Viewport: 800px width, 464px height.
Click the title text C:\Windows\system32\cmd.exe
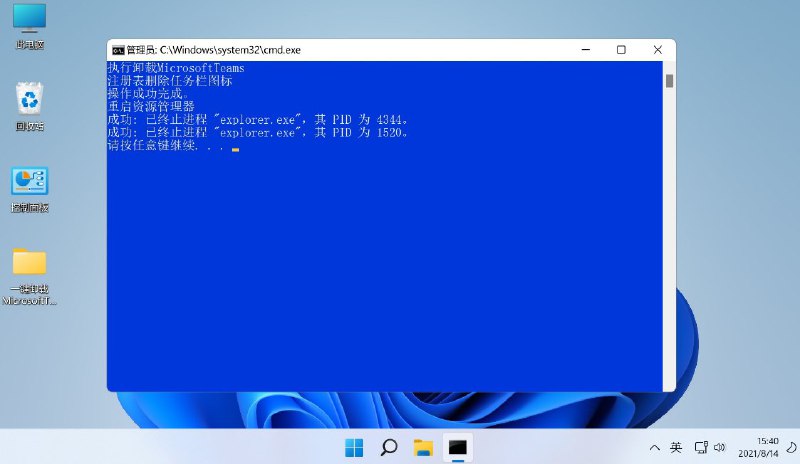[230, 50]
